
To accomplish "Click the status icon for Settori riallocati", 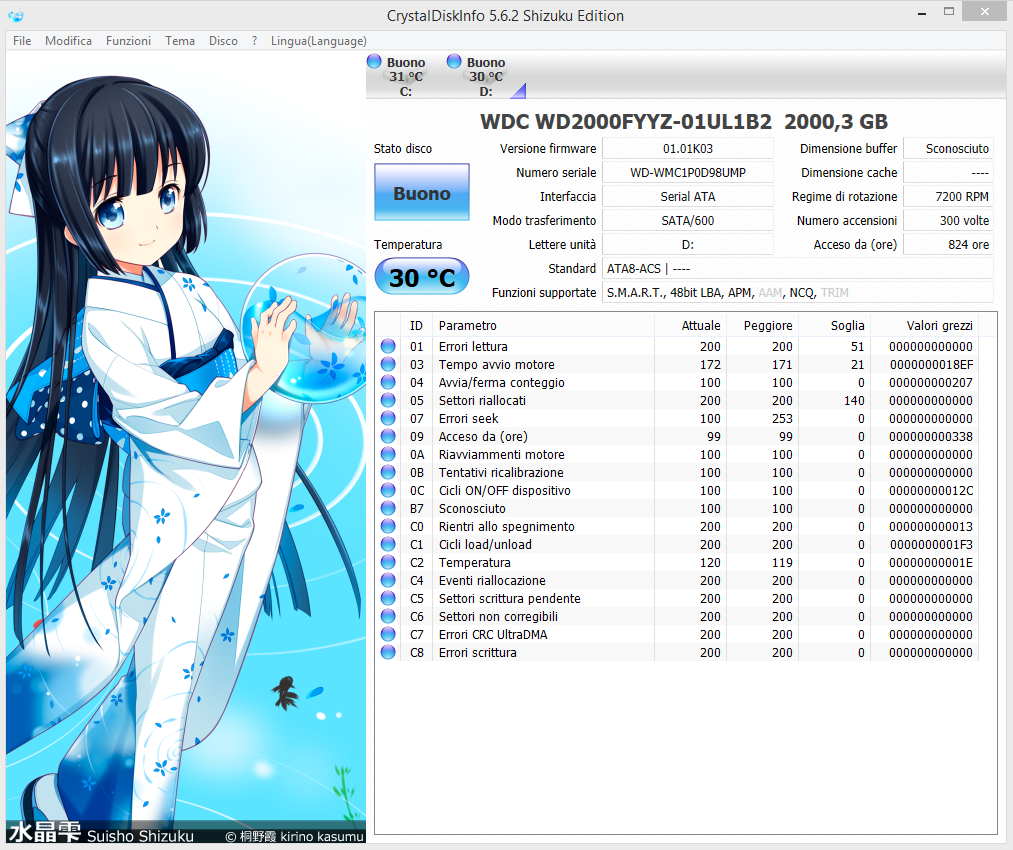I will pyautogui.click(x=388, y=400).
